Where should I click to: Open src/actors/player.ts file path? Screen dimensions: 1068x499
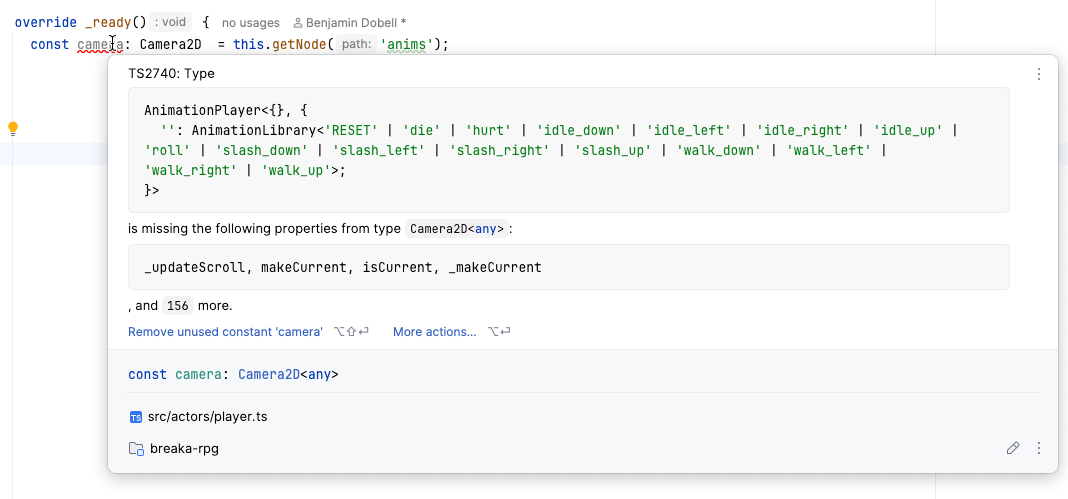click(207, 417)
